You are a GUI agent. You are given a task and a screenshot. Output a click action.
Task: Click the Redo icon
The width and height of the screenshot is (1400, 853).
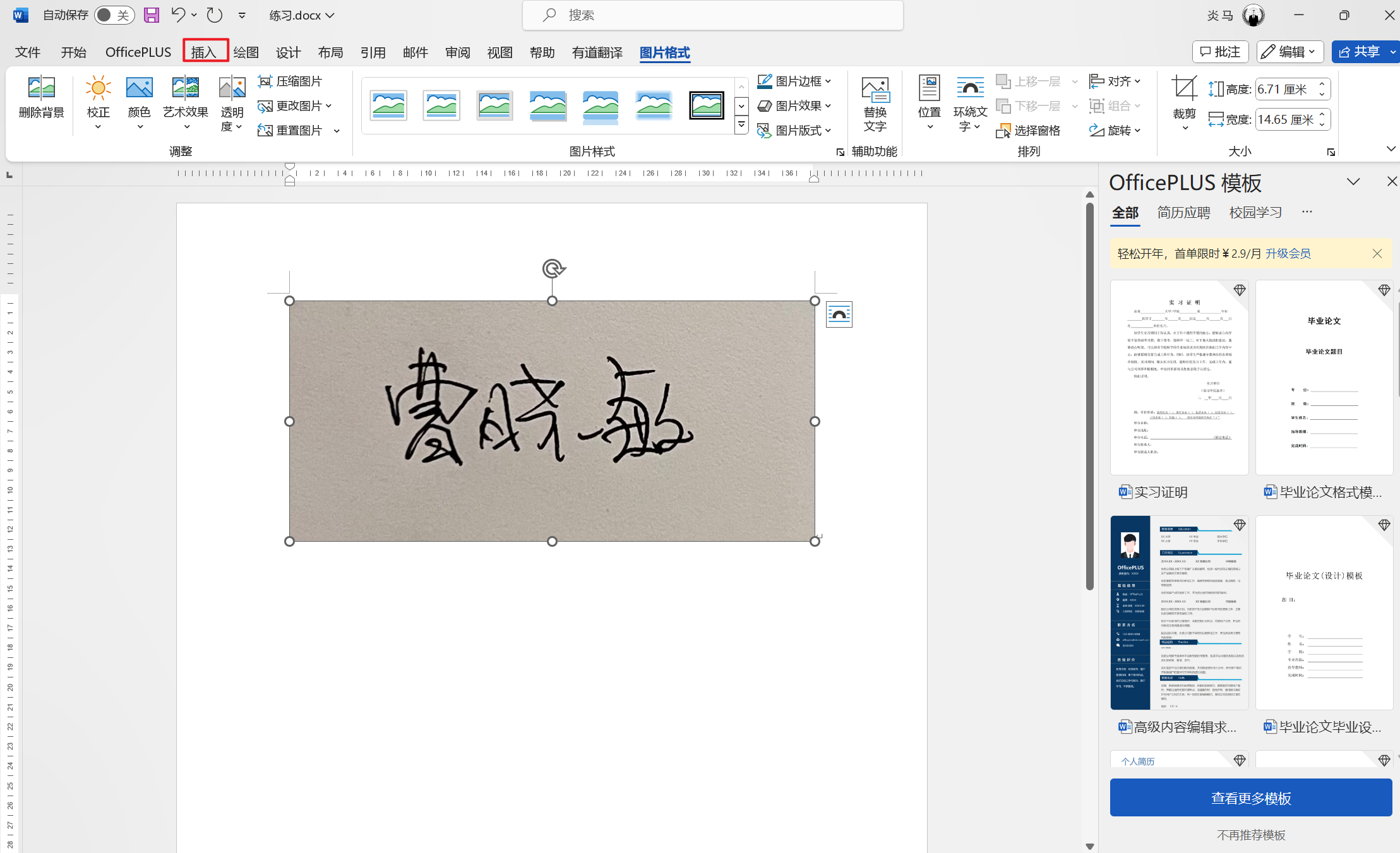point(215,15)
